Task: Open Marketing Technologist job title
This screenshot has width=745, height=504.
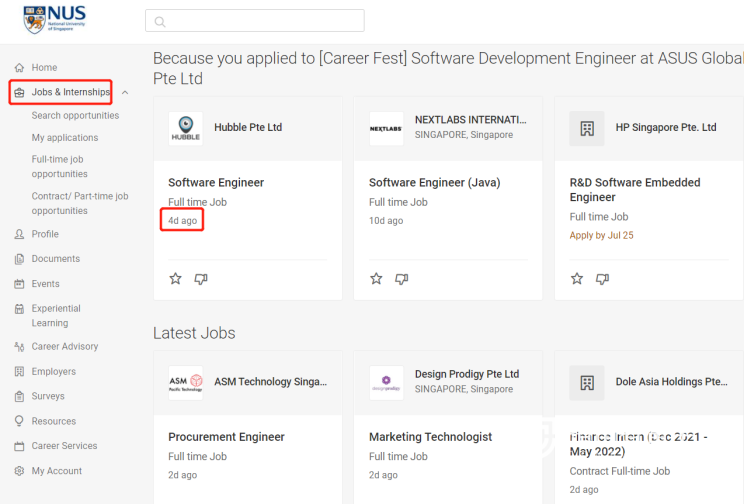Action: [430, 437]
